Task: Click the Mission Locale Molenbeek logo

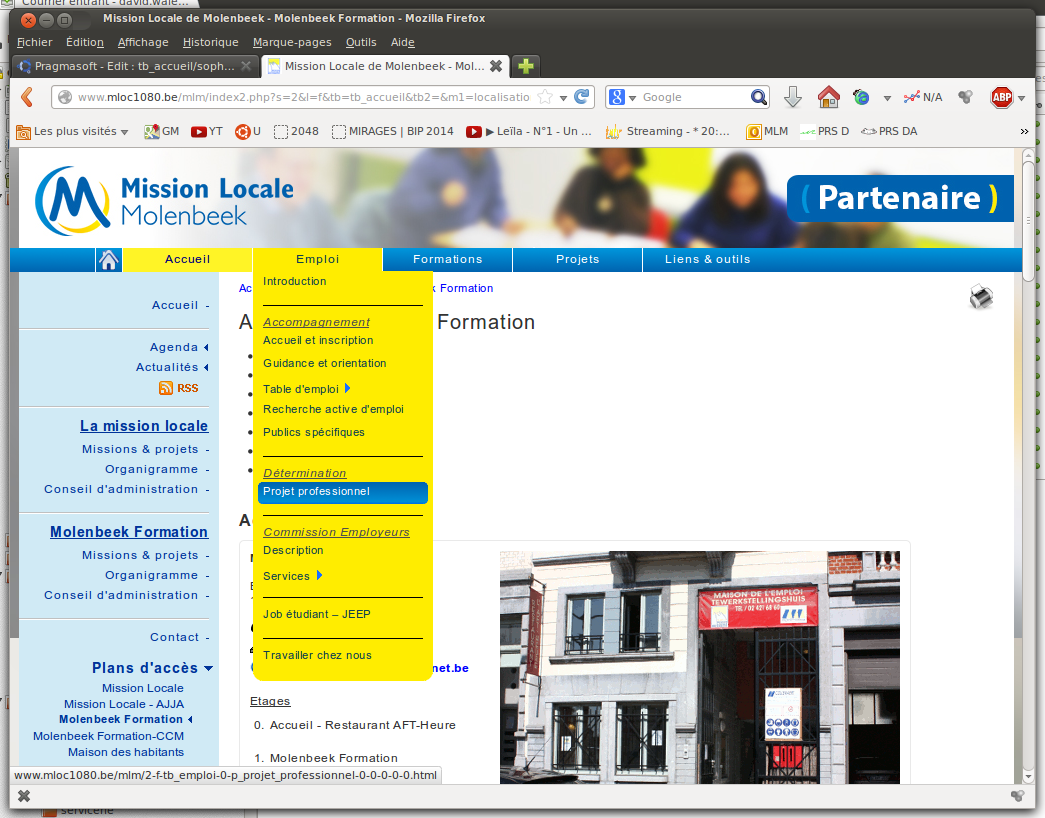Action: [164, 199]
